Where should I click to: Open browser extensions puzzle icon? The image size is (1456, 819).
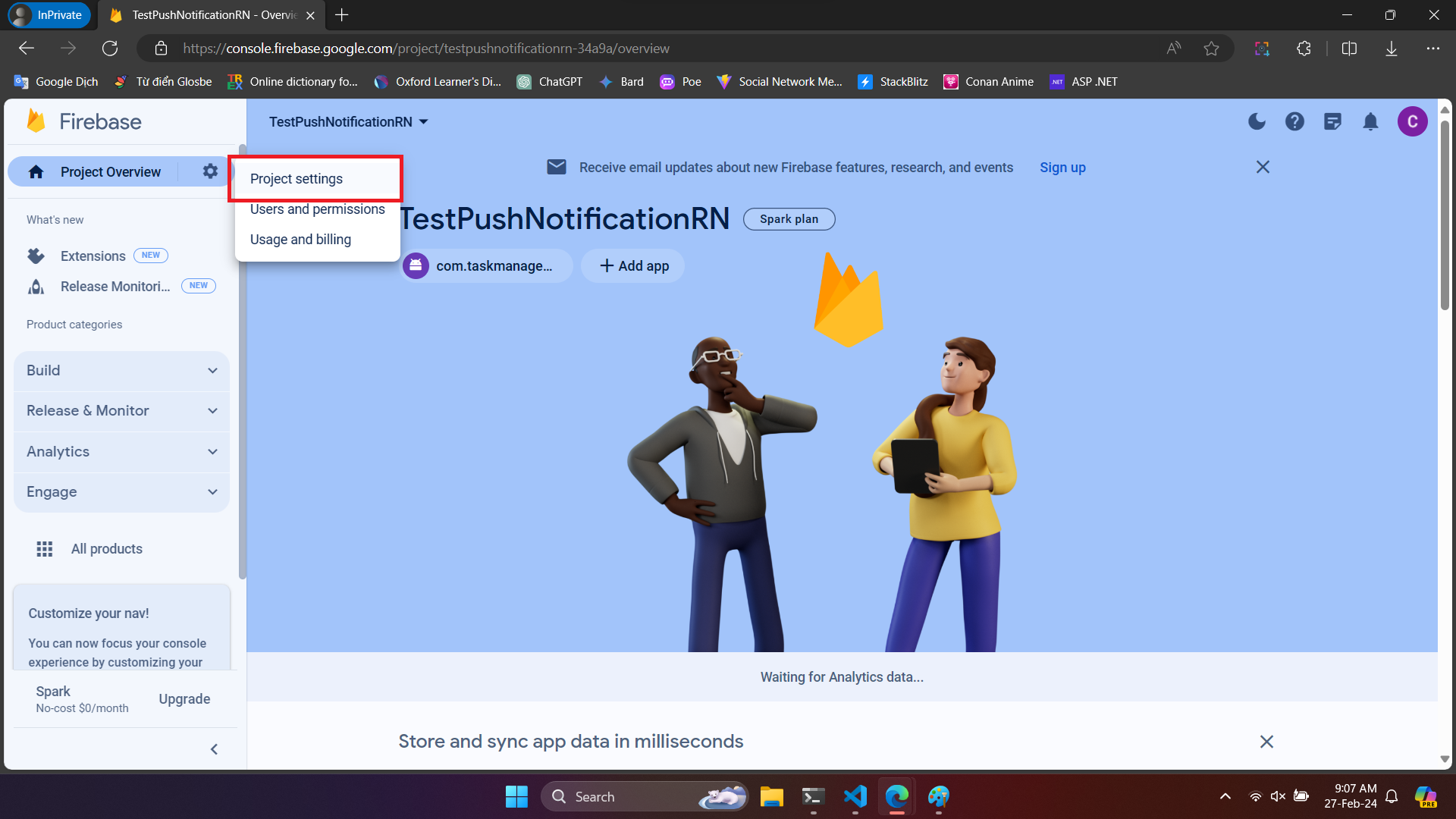point(1304,49)
